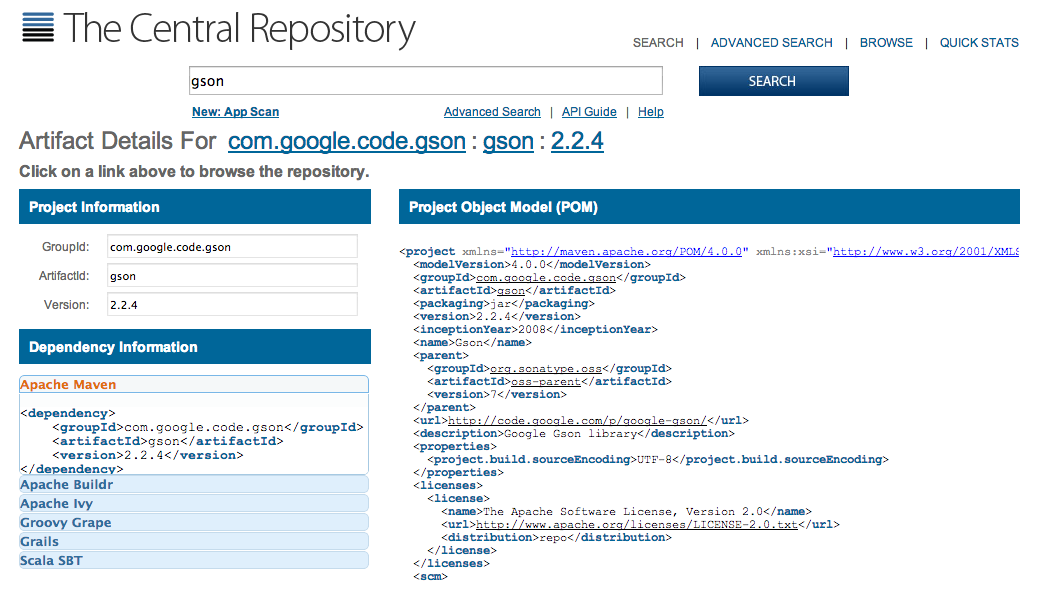Click the Dependency Information panel header
Image resolution: width=1051 pixels, height=593 pixels.
click(x=194, y=346)
